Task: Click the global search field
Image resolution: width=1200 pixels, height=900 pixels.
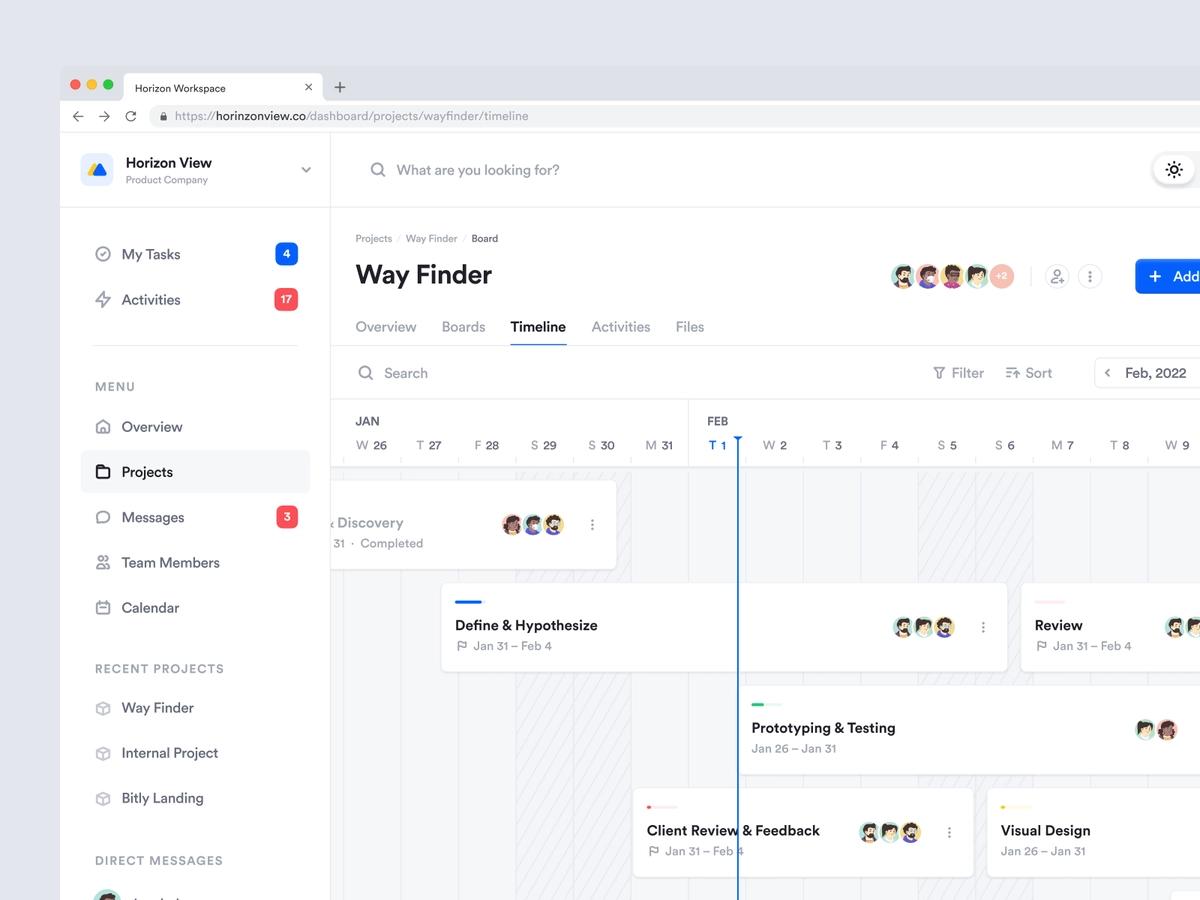Action: click(477, 170)
